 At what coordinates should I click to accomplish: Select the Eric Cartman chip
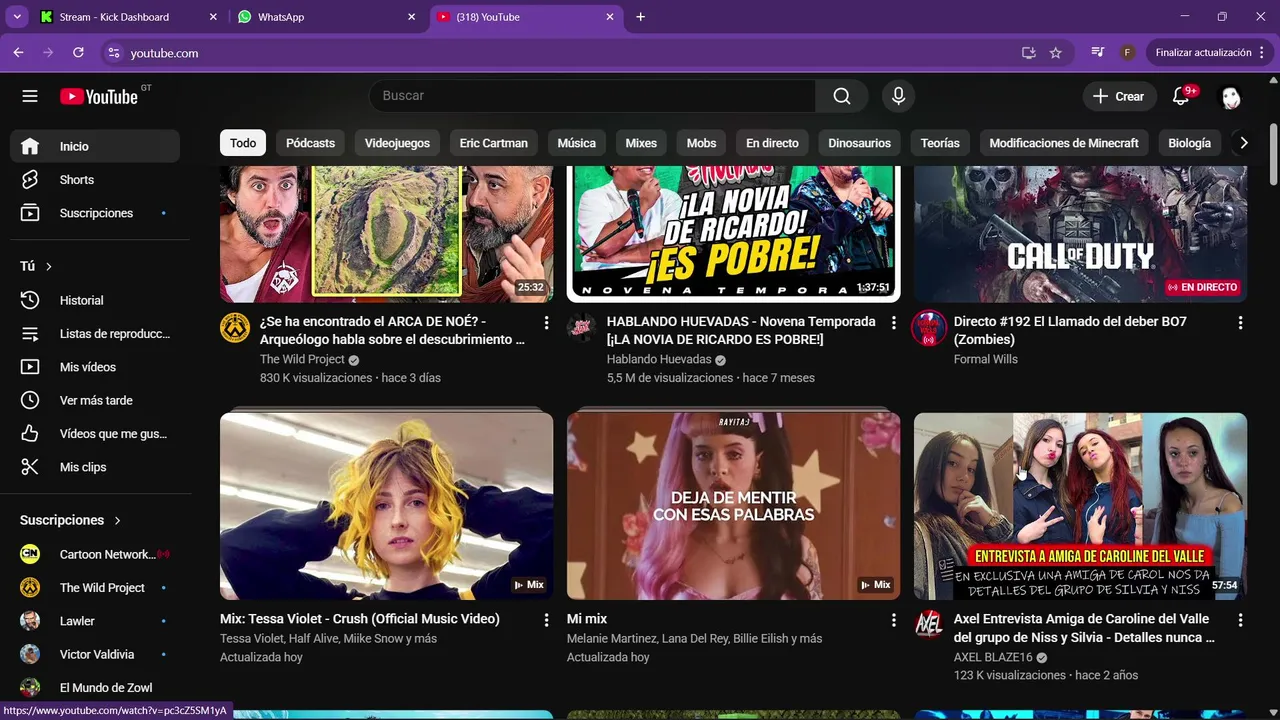(493, 143)
